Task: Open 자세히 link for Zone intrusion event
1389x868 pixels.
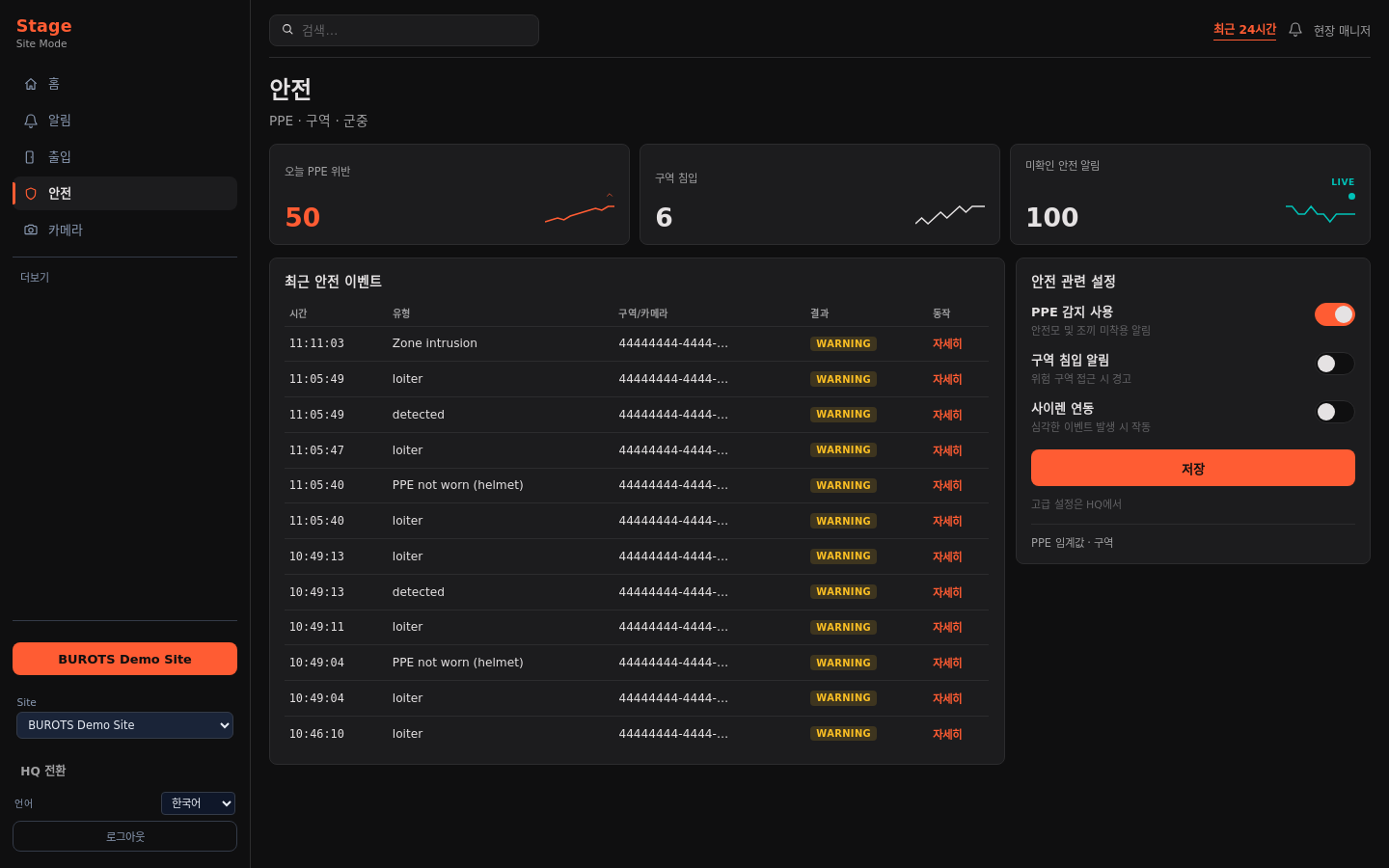Action: (947, 343)
